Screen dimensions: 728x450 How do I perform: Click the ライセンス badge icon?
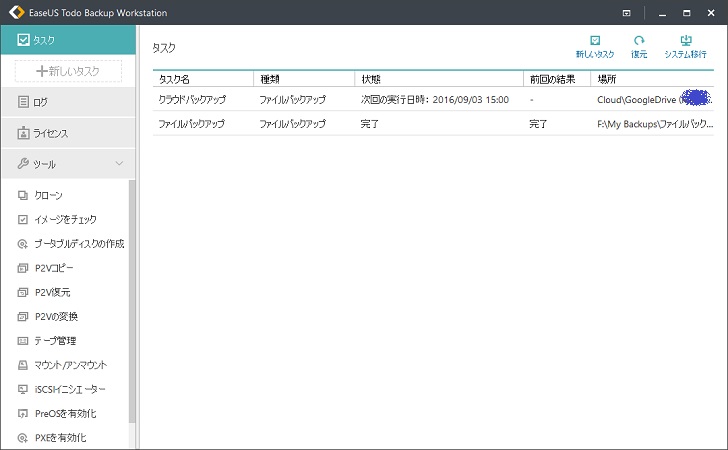[x=23, y=133]
